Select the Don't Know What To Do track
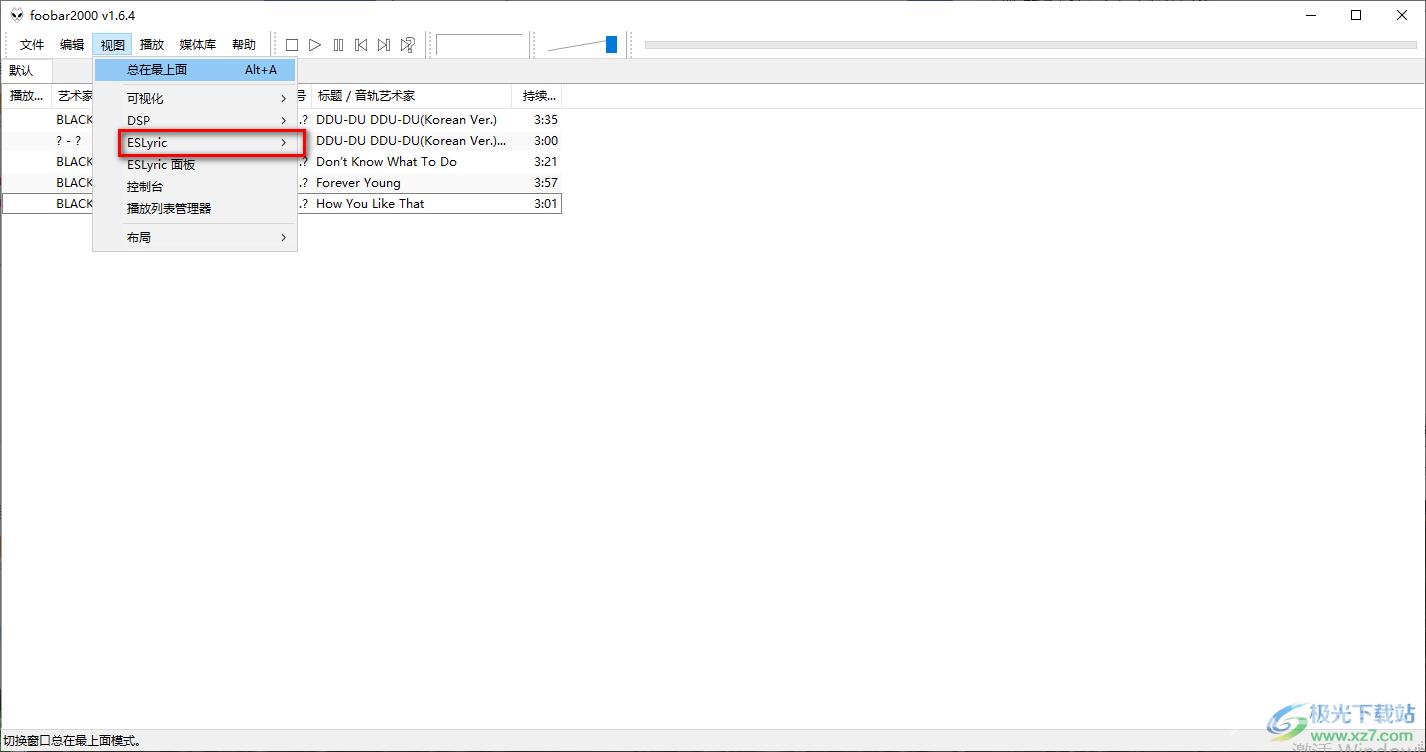The image size is (1426, 752). (x=386, y=162)
